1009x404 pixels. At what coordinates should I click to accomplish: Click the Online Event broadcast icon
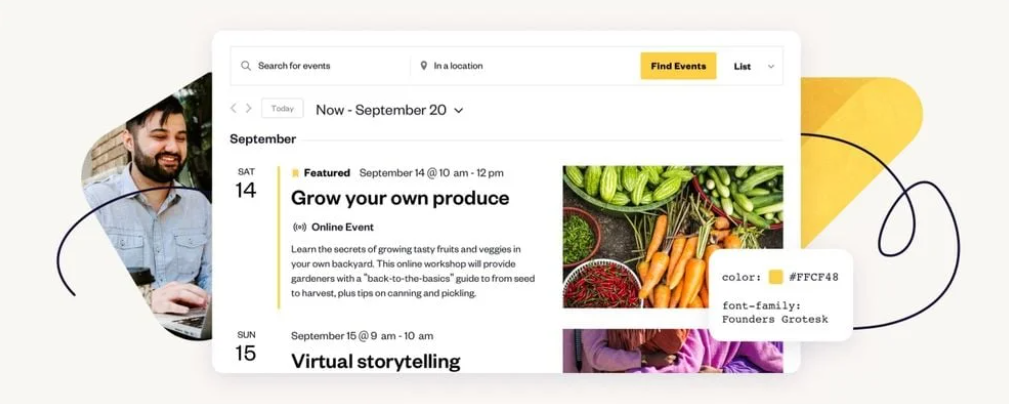(299, 227)
